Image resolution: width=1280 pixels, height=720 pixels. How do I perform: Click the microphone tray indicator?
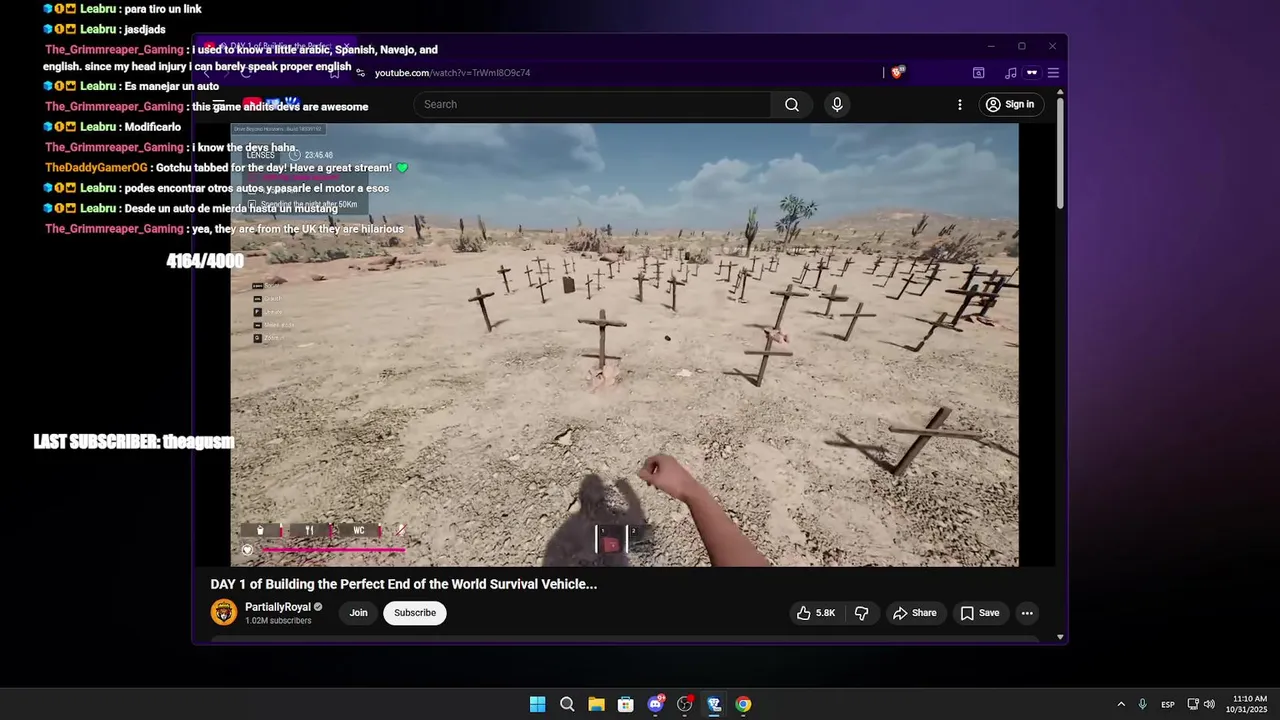pyautogui.click(x=1143, y=704)
